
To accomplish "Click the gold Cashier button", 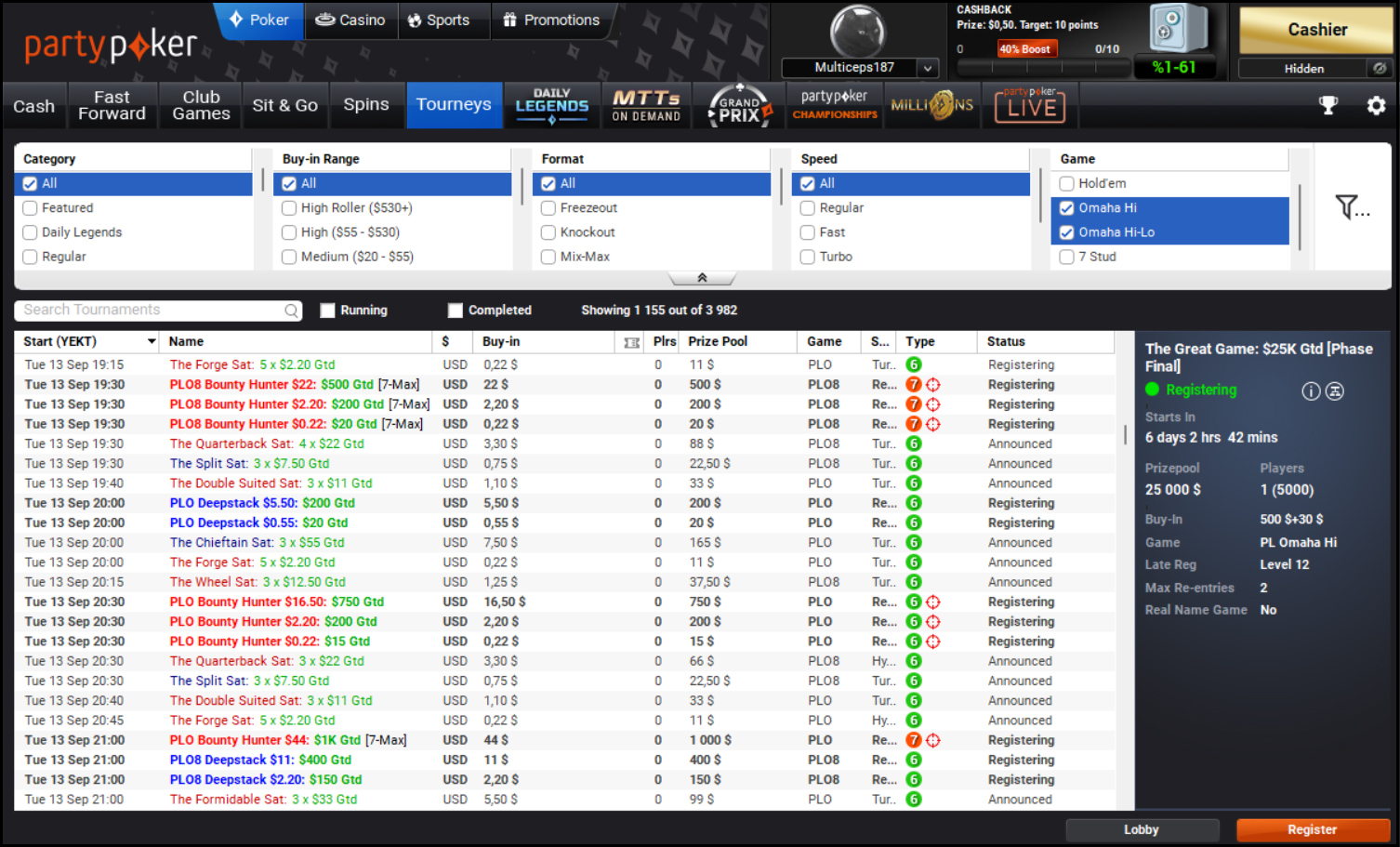I will pyautogui.click(x=1316, y=30).
